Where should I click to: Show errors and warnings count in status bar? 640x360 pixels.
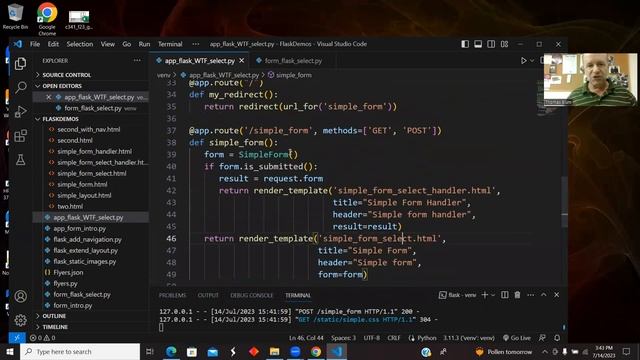(42, 338)
